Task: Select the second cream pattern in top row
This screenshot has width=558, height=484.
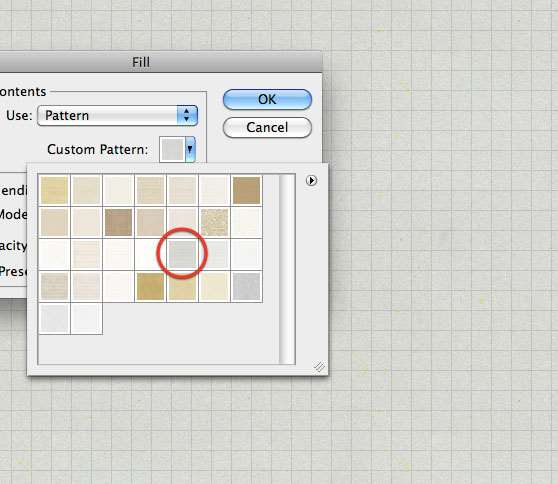Action: coord(86,190)
